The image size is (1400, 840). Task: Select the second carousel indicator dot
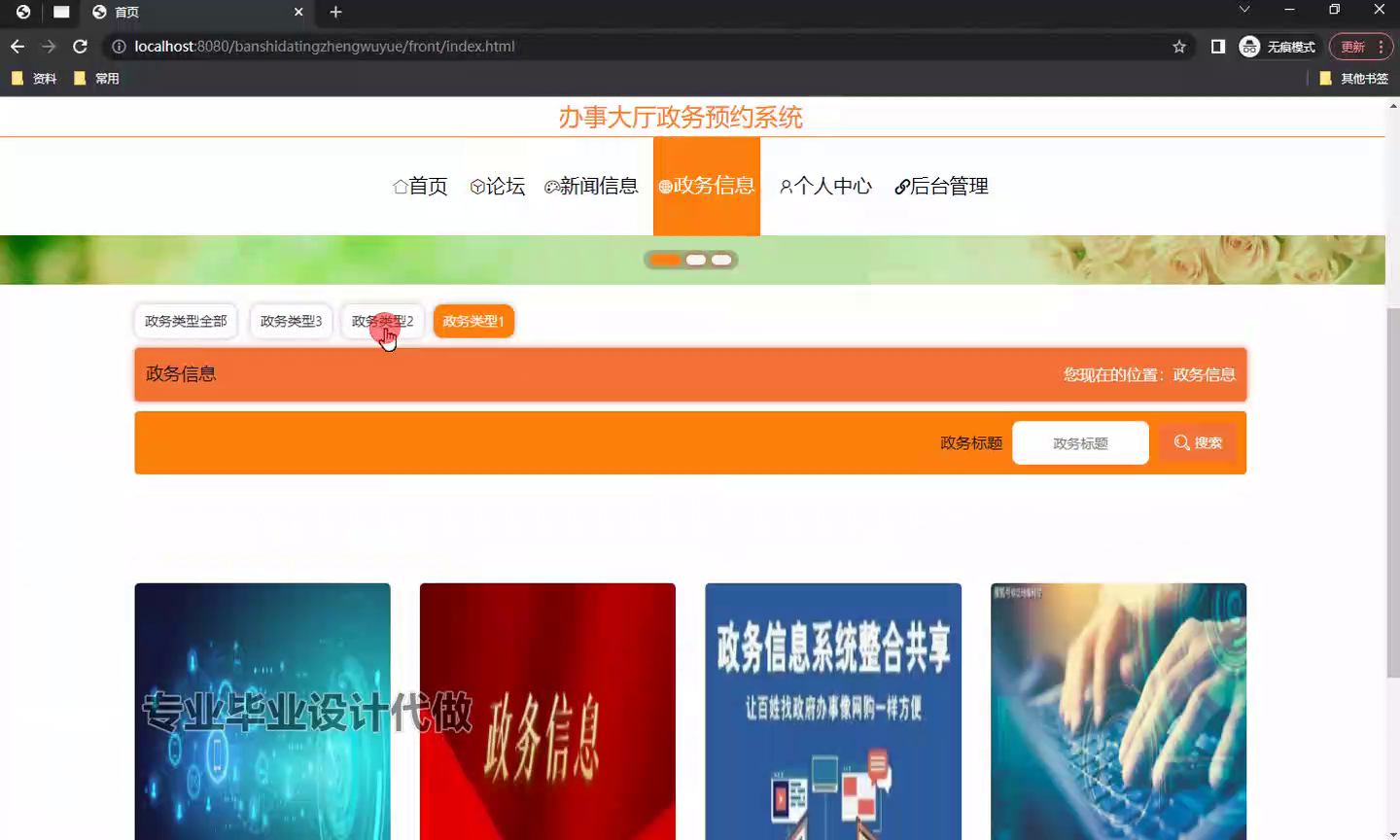[696, 260]
